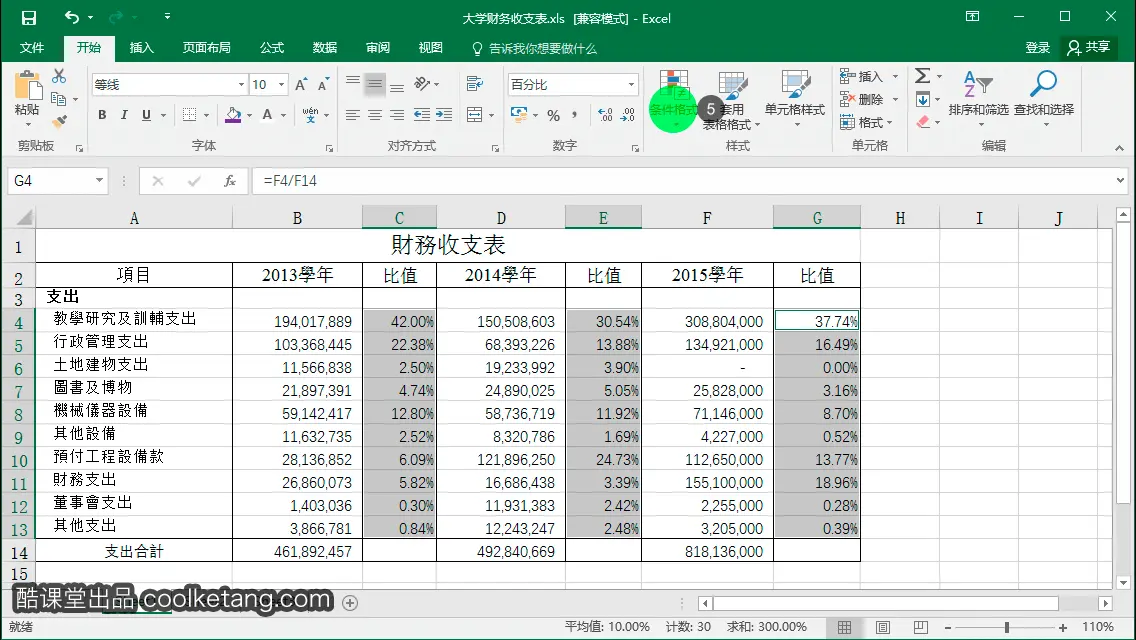Image resolution: width=1136 pixels, height=640 pixels.
Task: Decrease the indent
Action: [x=422, y=115]
